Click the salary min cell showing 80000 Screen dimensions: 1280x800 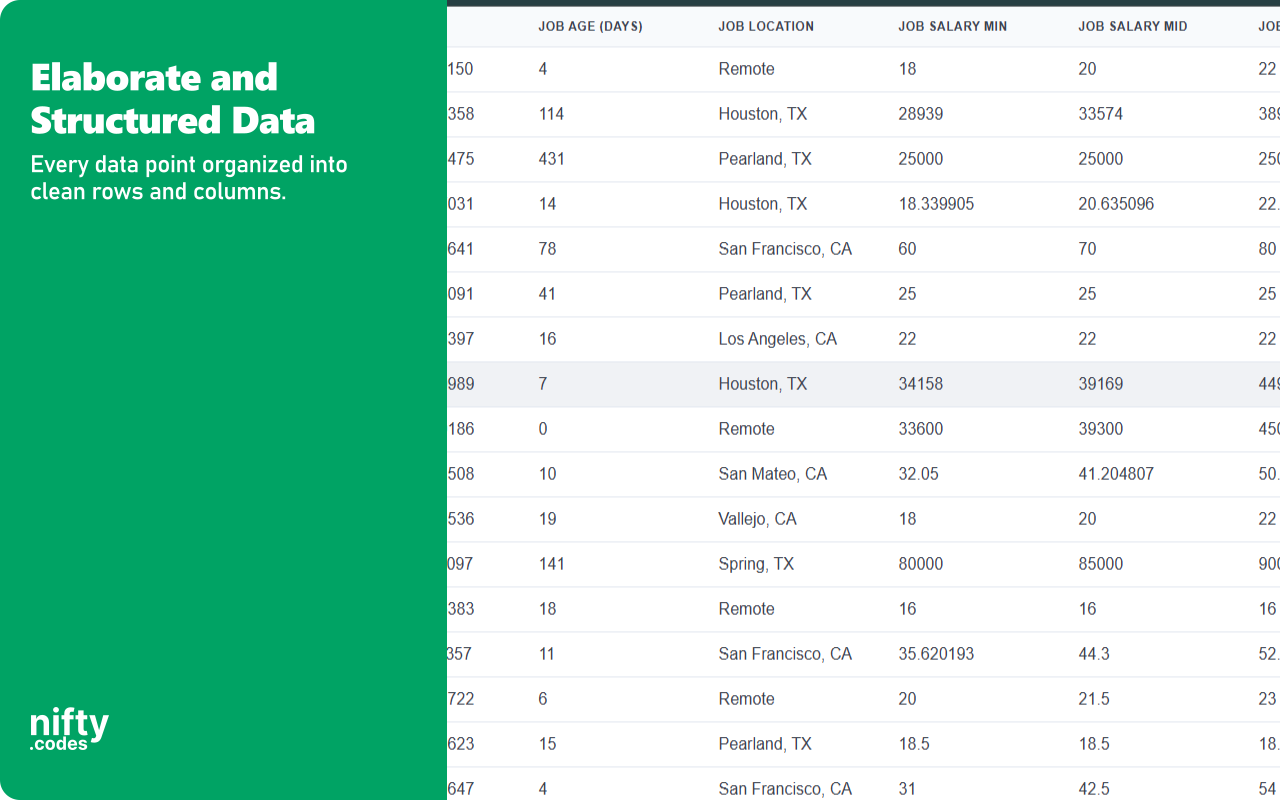[x=920, y=564]
